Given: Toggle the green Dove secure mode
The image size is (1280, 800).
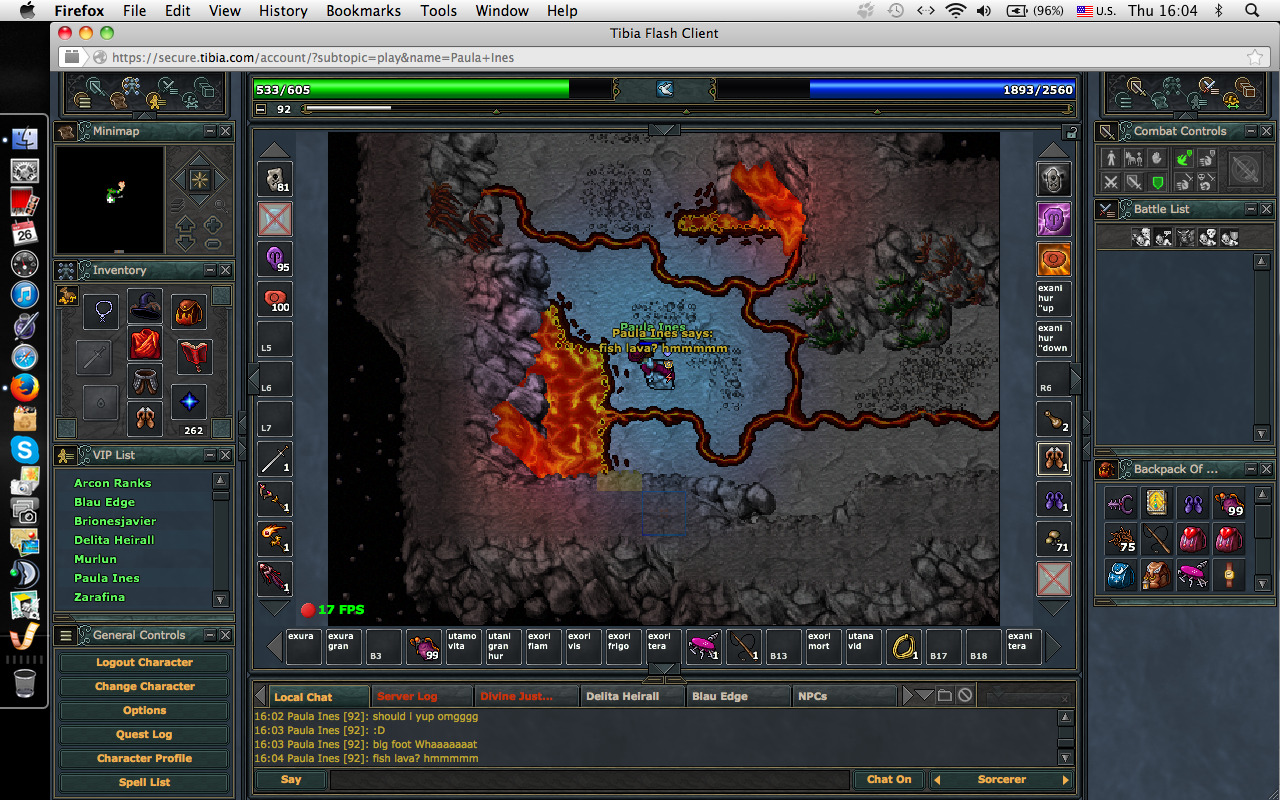Looking at the screenshot, I should tap(1182, 158).
